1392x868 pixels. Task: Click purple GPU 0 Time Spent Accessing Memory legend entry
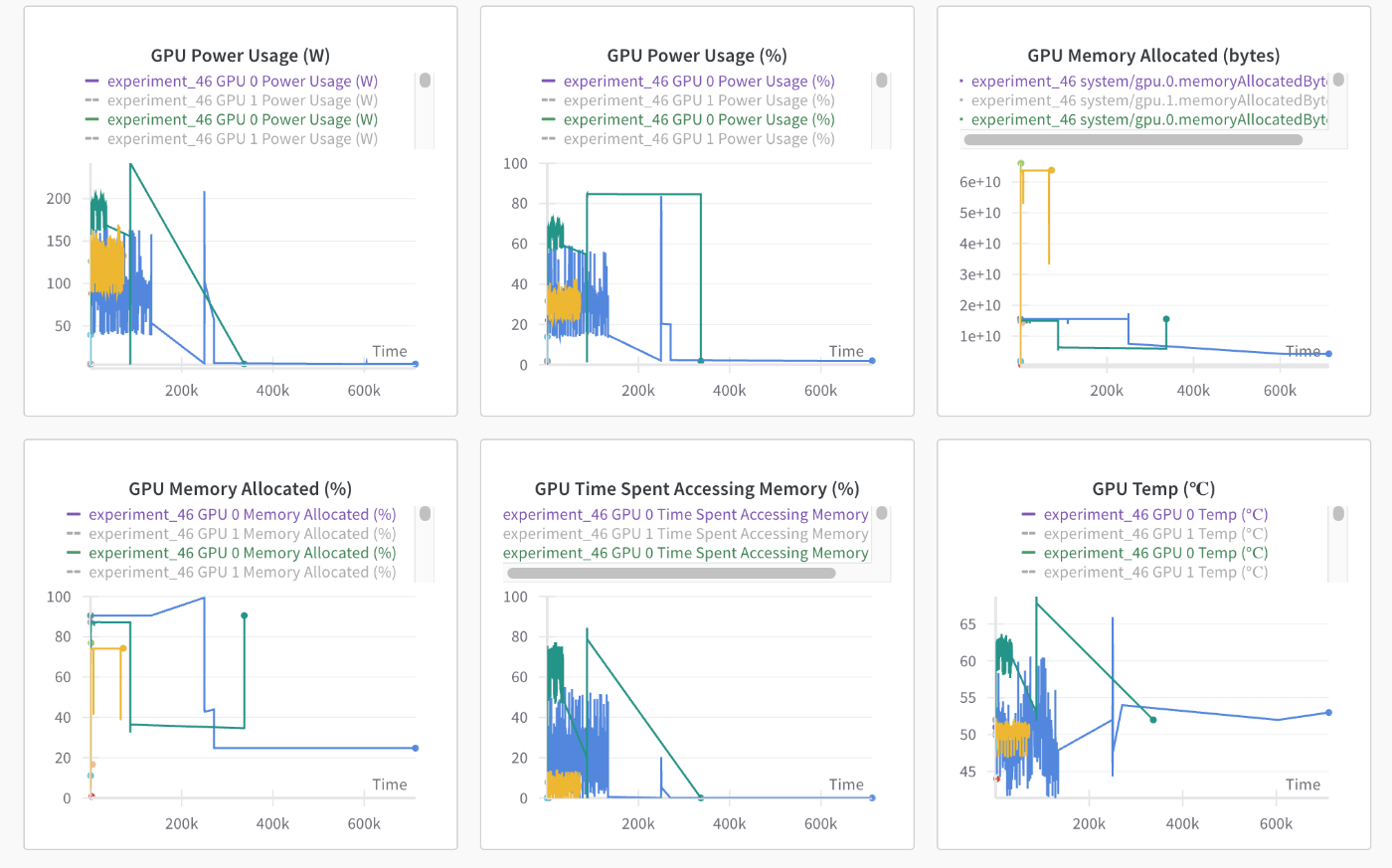click(x=686, y=515)
